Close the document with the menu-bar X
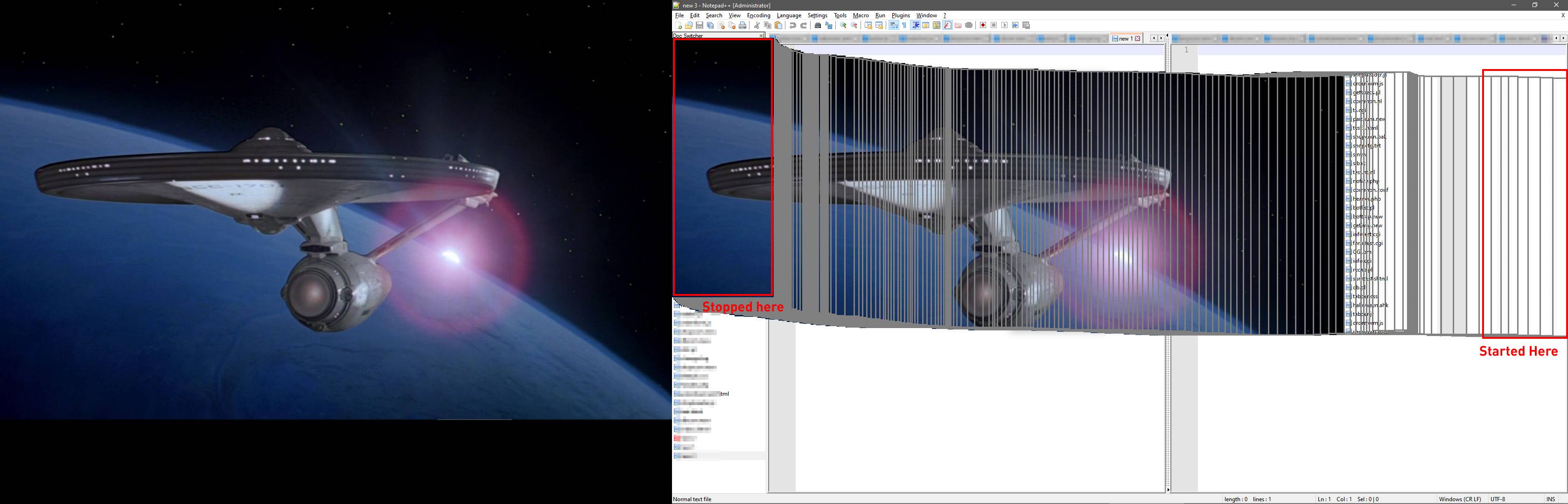The width and height of the screenshot is (1568, 504). point(1562,15)
